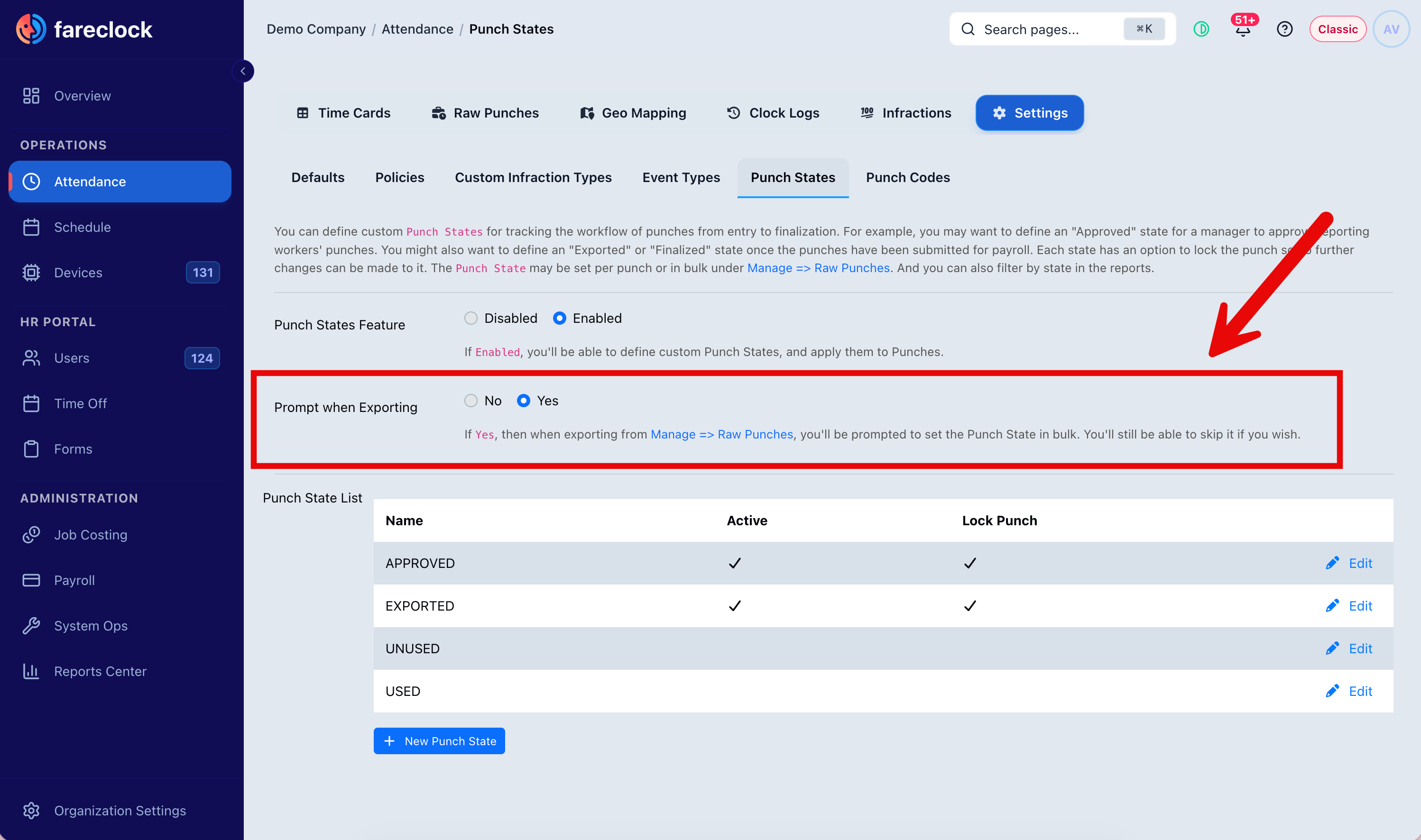Click the Classic mode button
Viewport: 1421px width, 840px height.
click(1337, 29)
